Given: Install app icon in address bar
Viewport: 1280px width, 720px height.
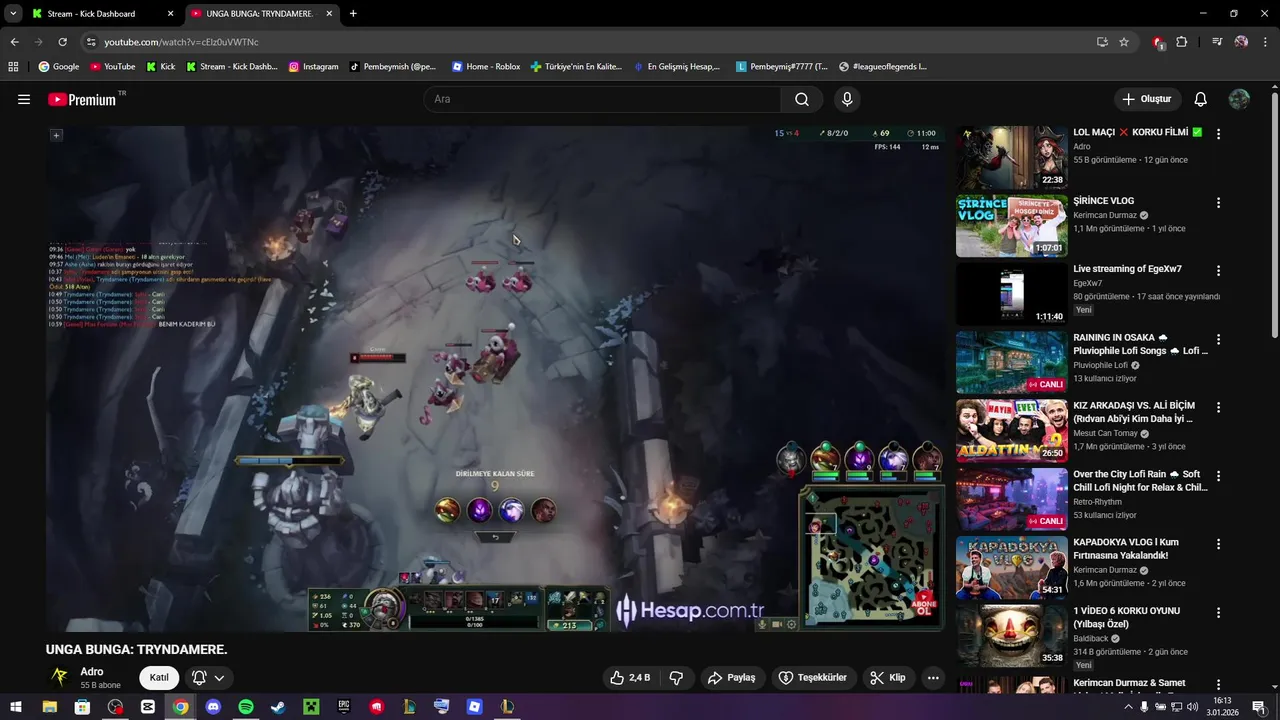Looking at the screenshot, I should coord(1102,42).
